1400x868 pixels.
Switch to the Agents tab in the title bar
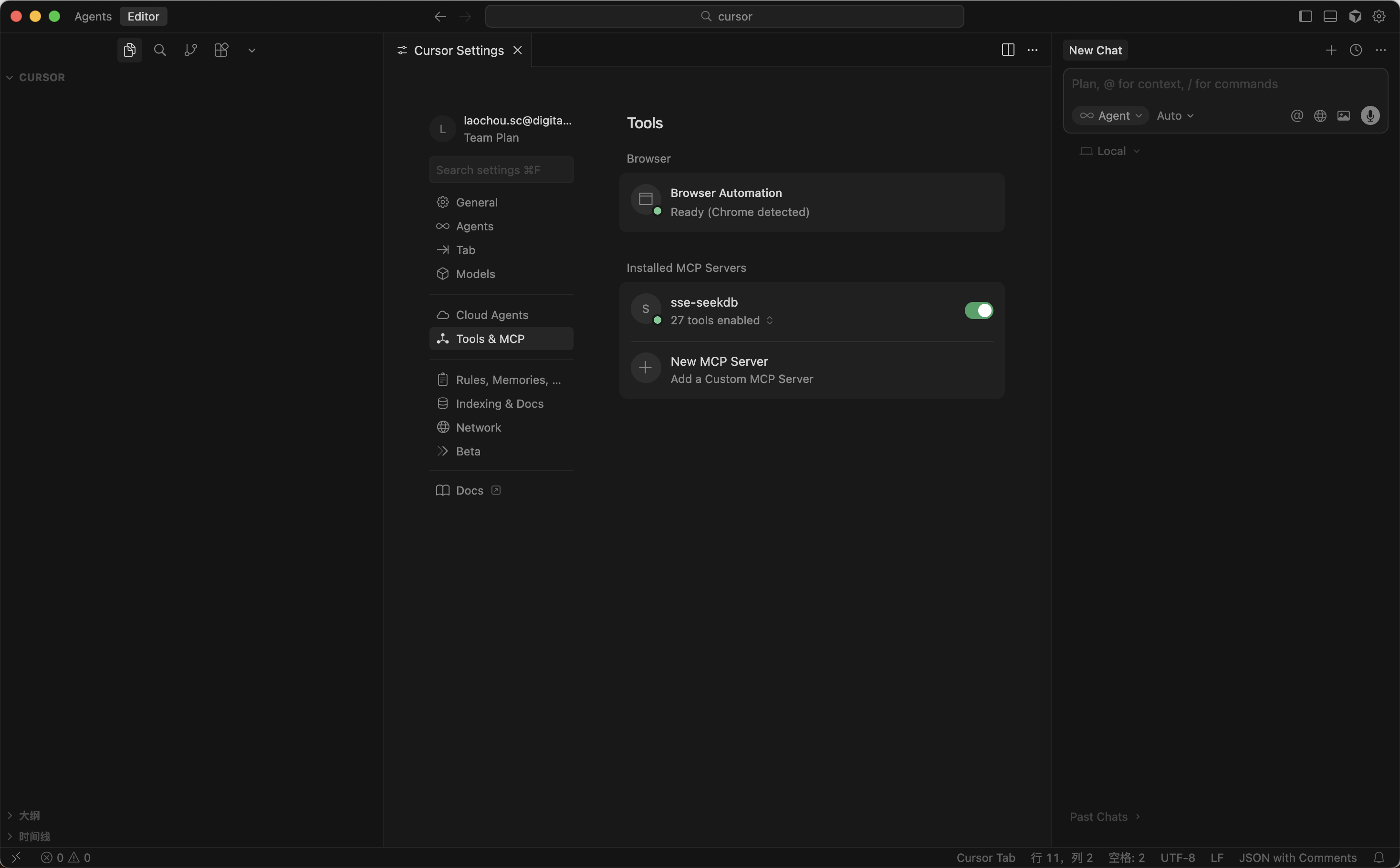93,17
